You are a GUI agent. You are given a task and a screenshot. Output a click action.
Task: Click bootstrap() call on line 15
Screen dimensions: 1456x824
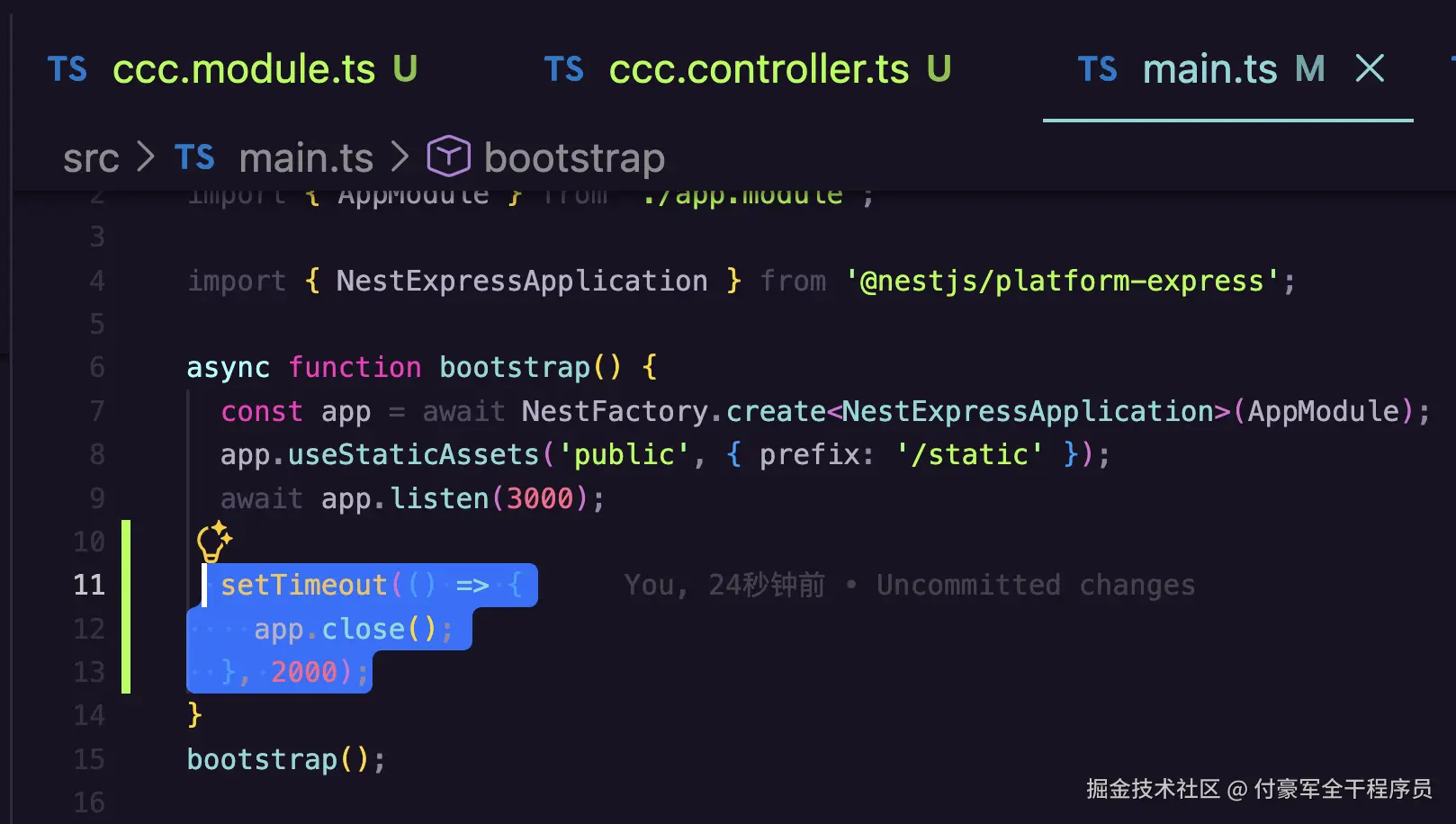pos(278,759)
